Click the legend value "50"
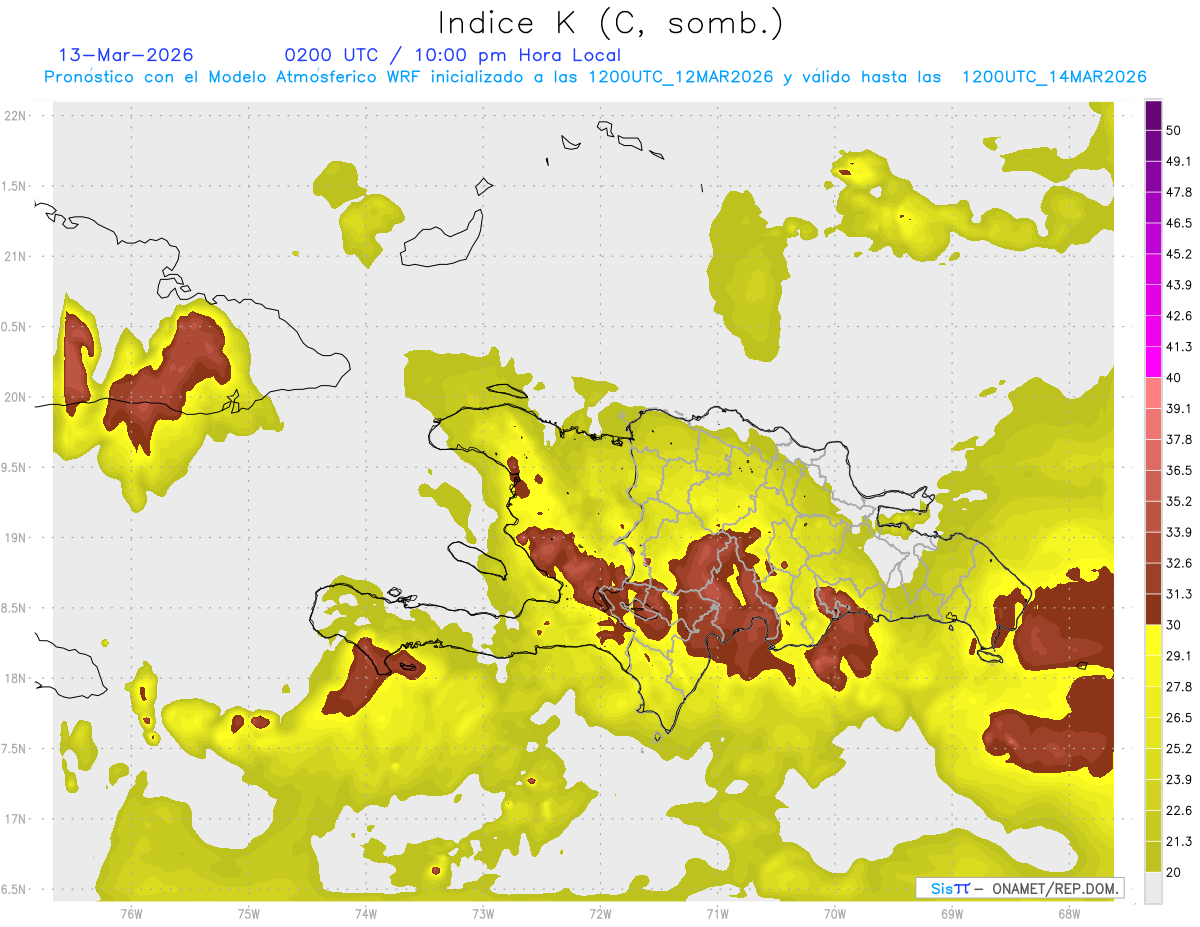The image size is (1200, 927). click(1174, 130)
